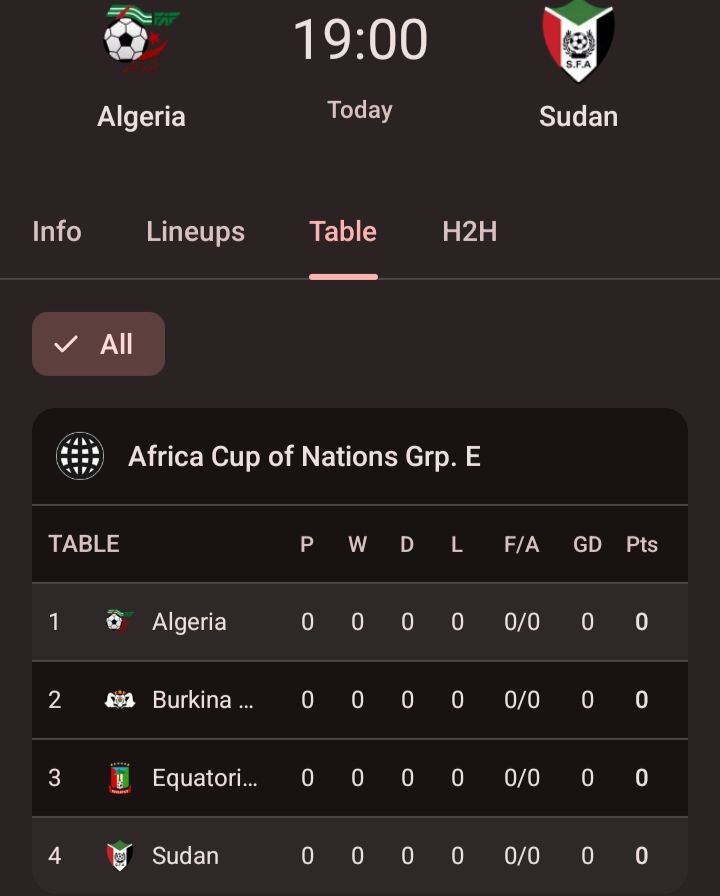Tap the Sudan team crest in header

click(x=578, y=40)
